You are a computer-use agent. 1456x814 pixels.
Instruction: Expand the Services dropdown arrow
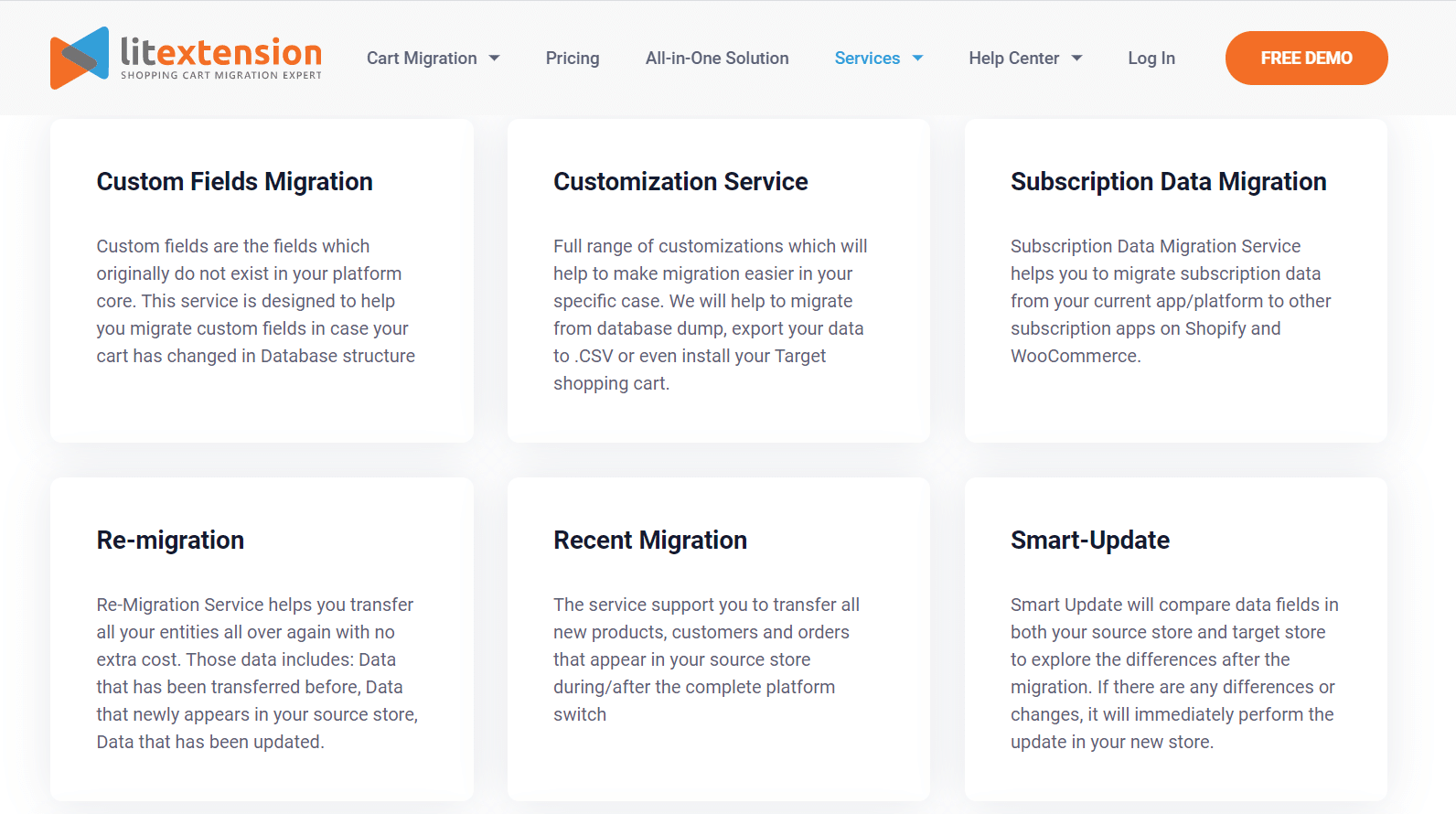coord(918,58)
